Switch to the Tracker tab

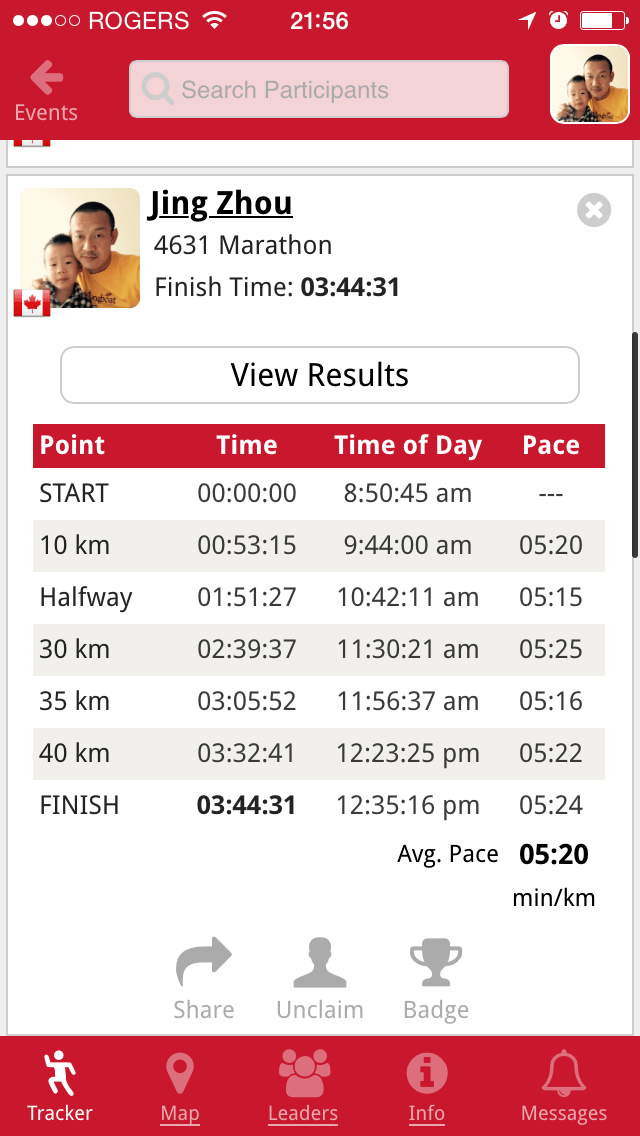click(x=59, y=1086)
